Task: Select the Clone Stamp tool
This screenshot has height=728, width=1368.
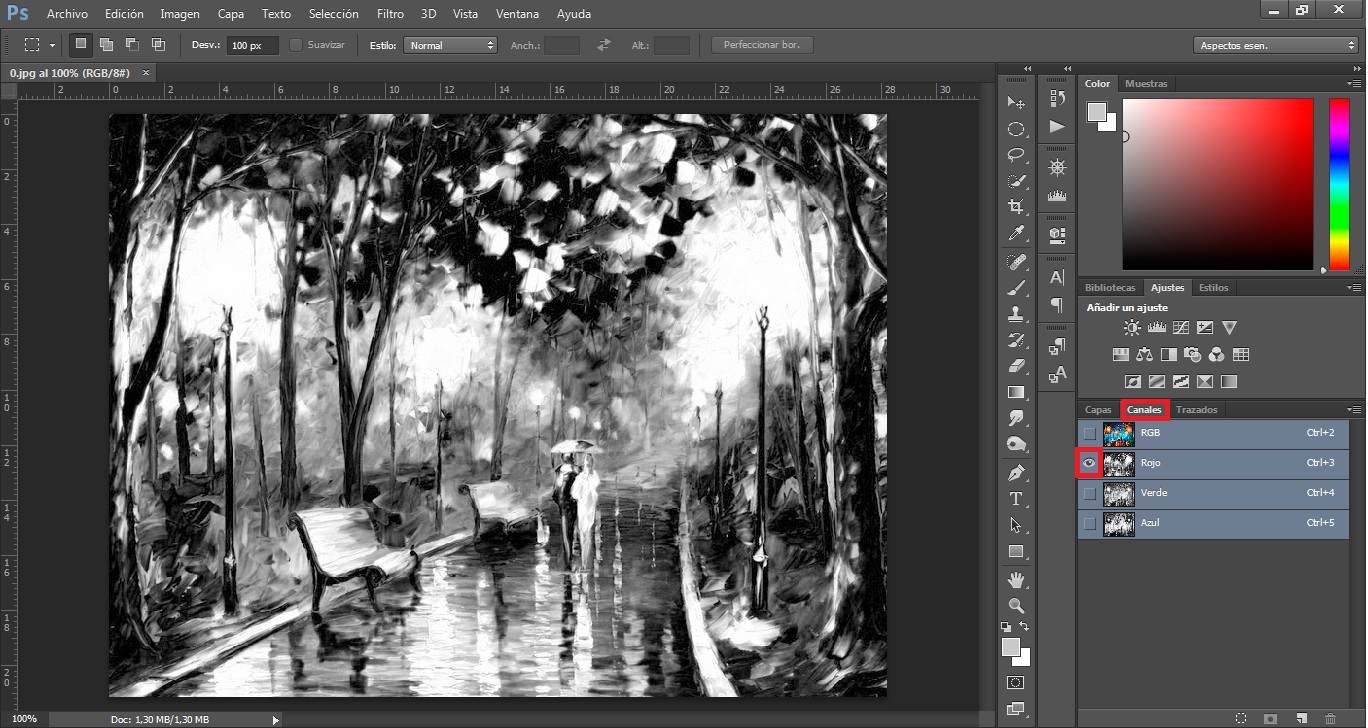Action: (1016, 314)
